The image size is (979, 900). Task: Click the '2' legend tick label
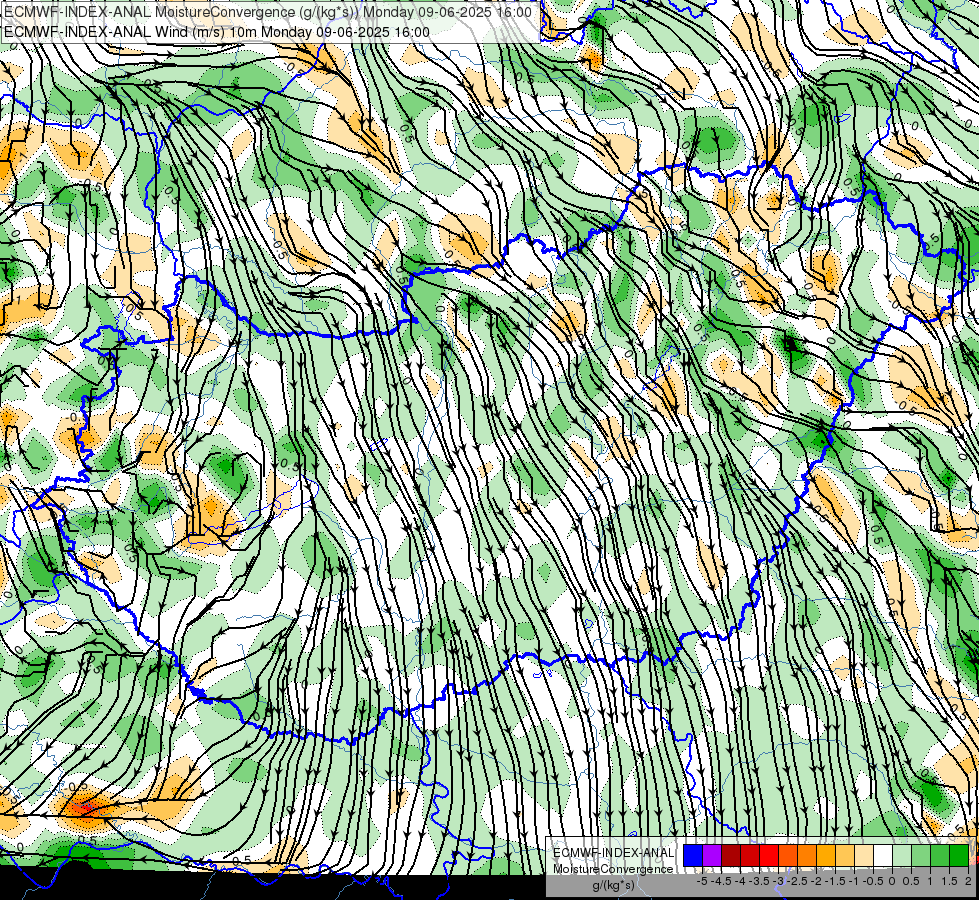pyautogui.click(x=968, y=881)
